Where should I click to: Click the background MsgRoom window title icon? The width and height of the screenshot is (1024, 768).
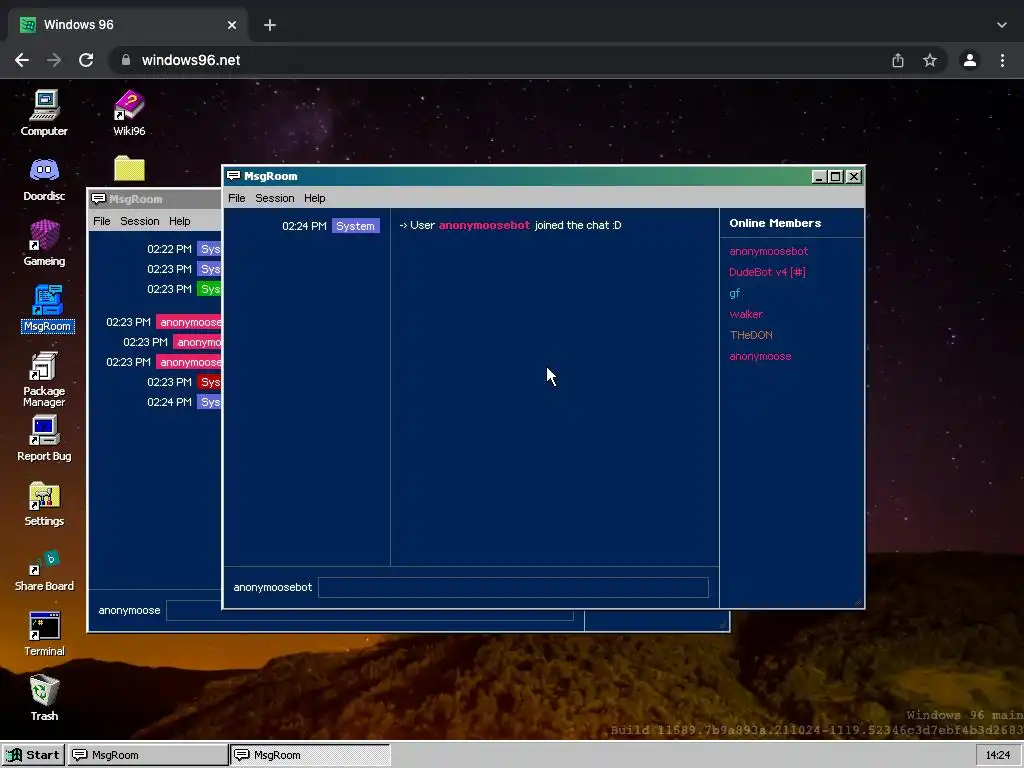[x=99, y=199]
